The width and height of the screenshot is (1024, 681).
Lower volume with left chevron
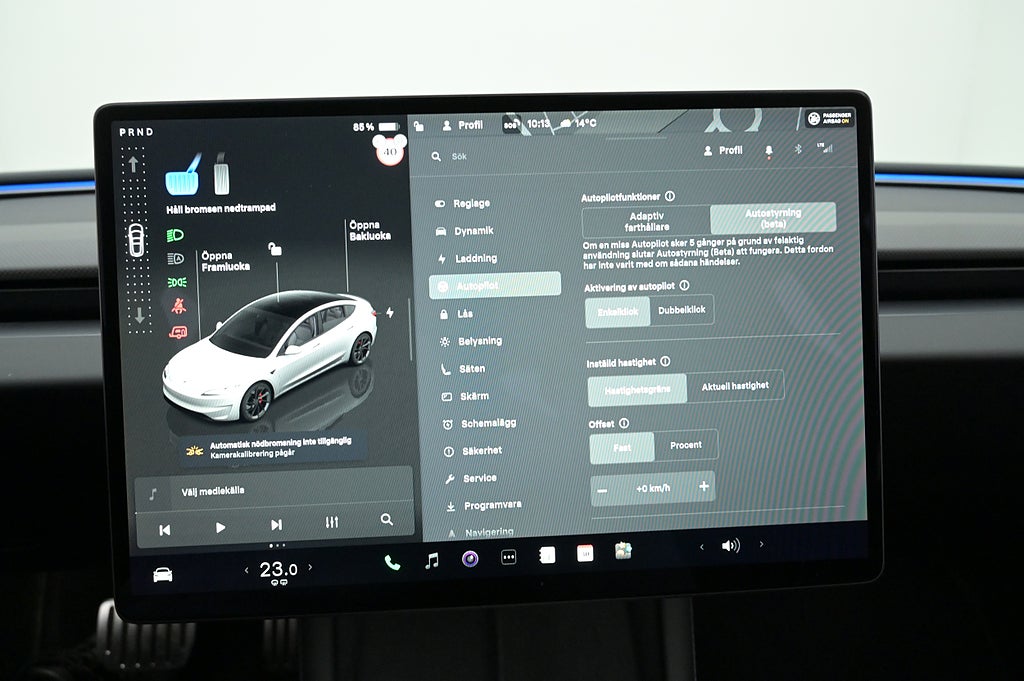pyautogui.click(x=701, y=547)
